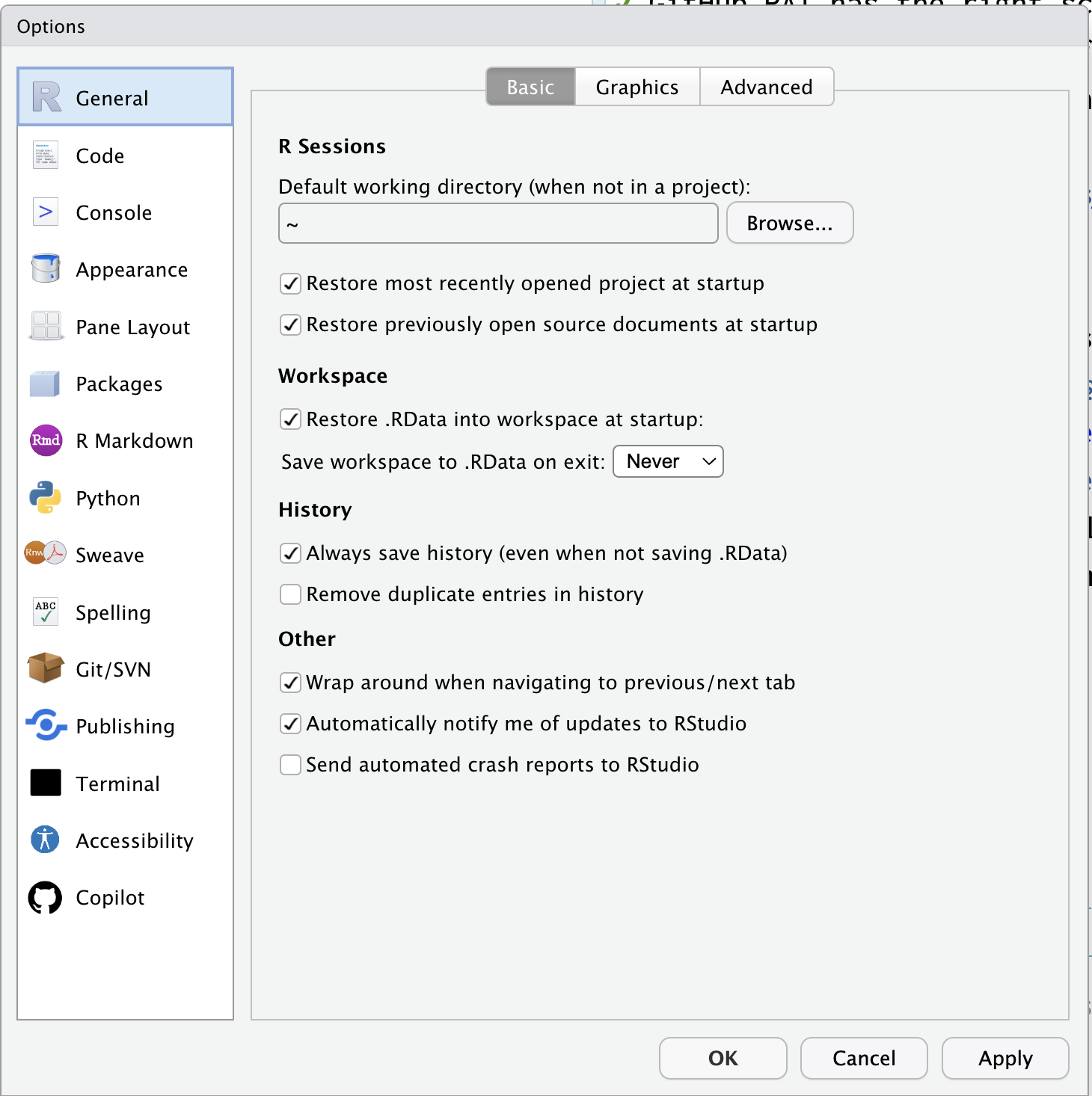Image resolution: width=1092 pixels, height=1096 pixels.
Task: Open the Advanced tab
Action: (767, 87)
